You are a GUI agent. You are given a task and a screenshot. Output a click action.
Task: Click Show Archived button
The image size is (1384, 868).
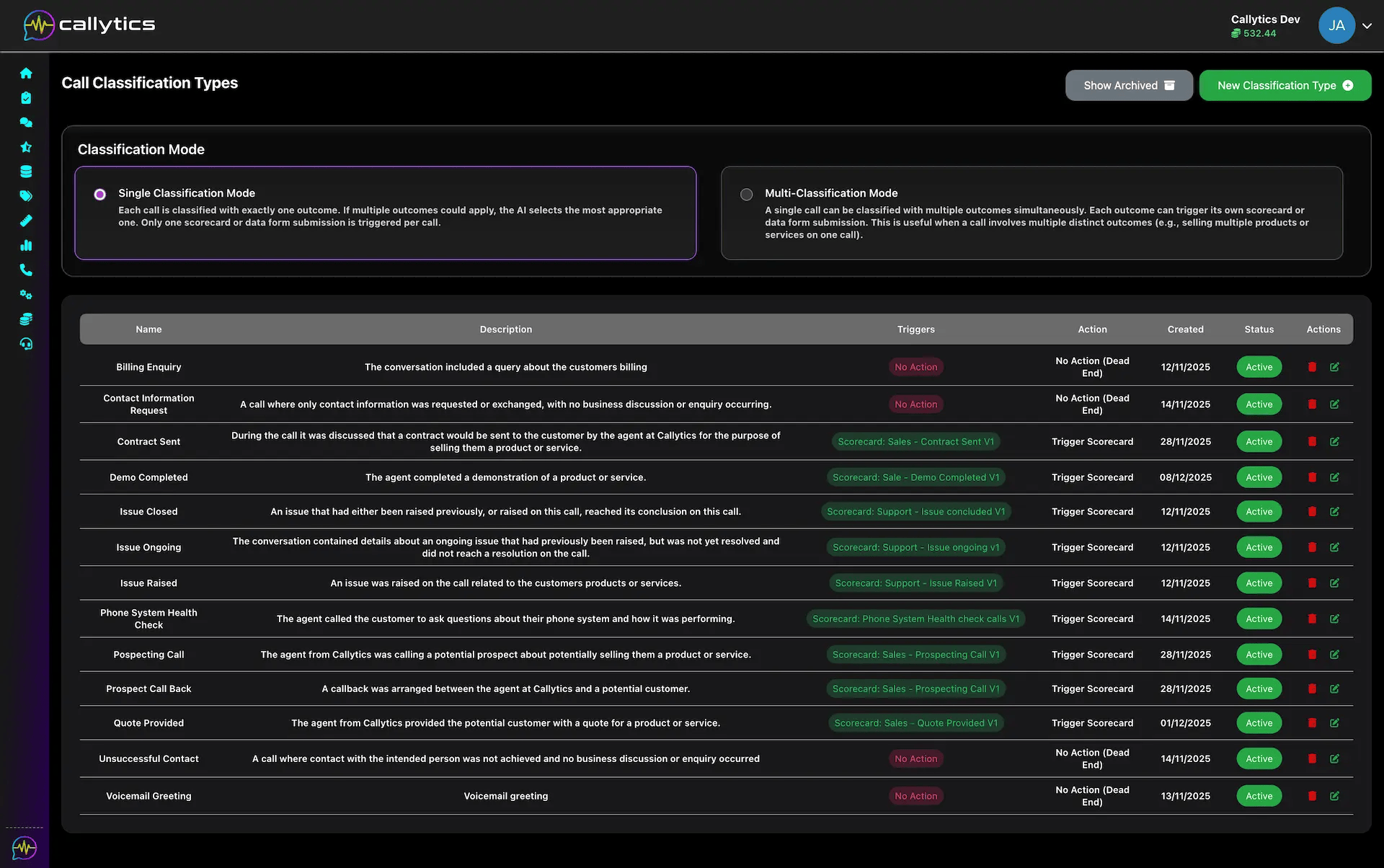pyautogui.click(x=1129, y=85)
